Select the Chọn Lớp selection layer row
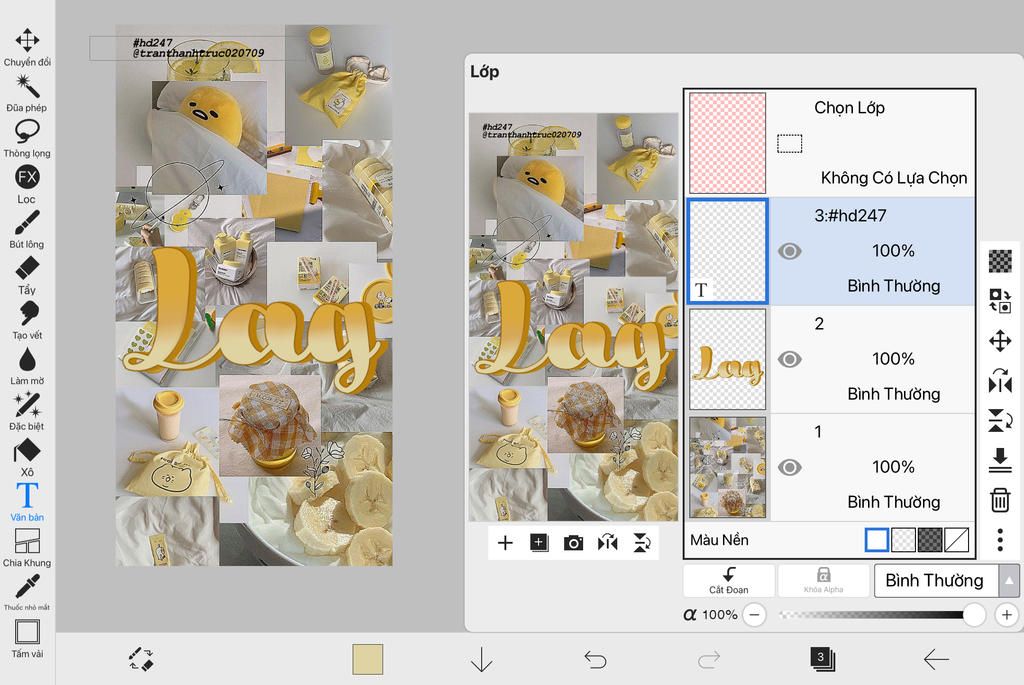 [830, 143]
